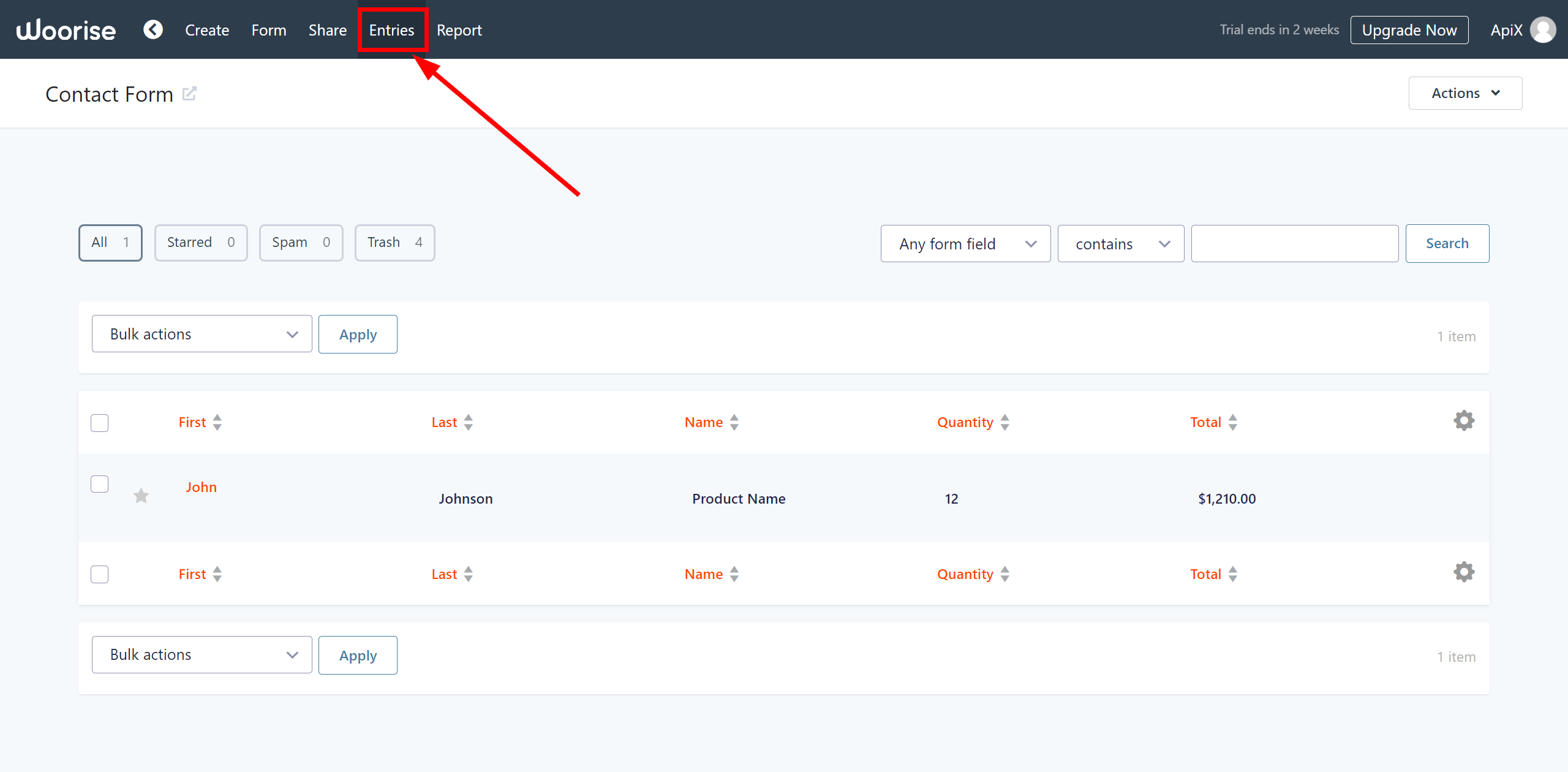
Task: Open the Report tab
Action: tap(459, 30)
